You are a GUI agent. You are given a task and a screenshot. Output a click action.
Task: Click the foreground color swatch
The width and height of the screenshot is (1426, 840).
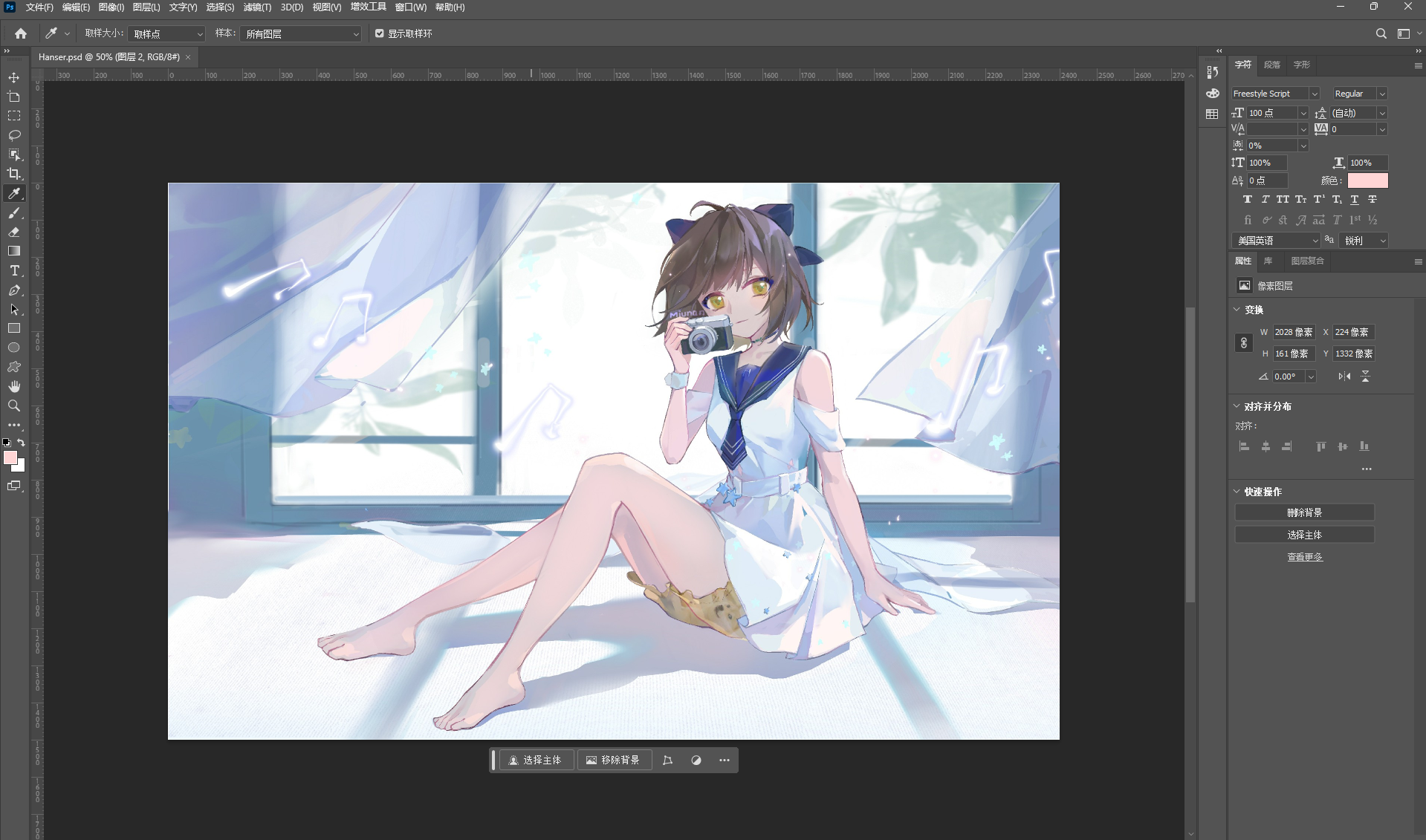point(10,458)
